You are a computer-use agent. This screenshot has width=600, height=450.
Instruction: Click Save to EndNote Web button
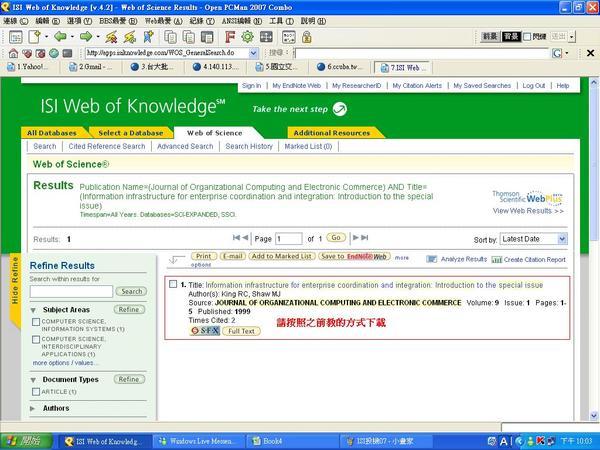[x=354, y=256]
